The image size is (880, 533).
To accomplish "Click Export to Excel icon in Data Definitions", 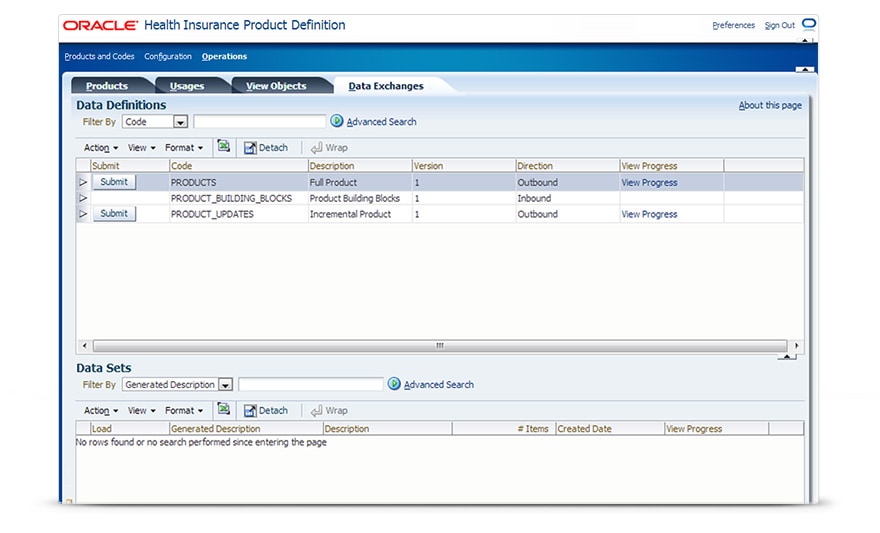I will [224, 146].
